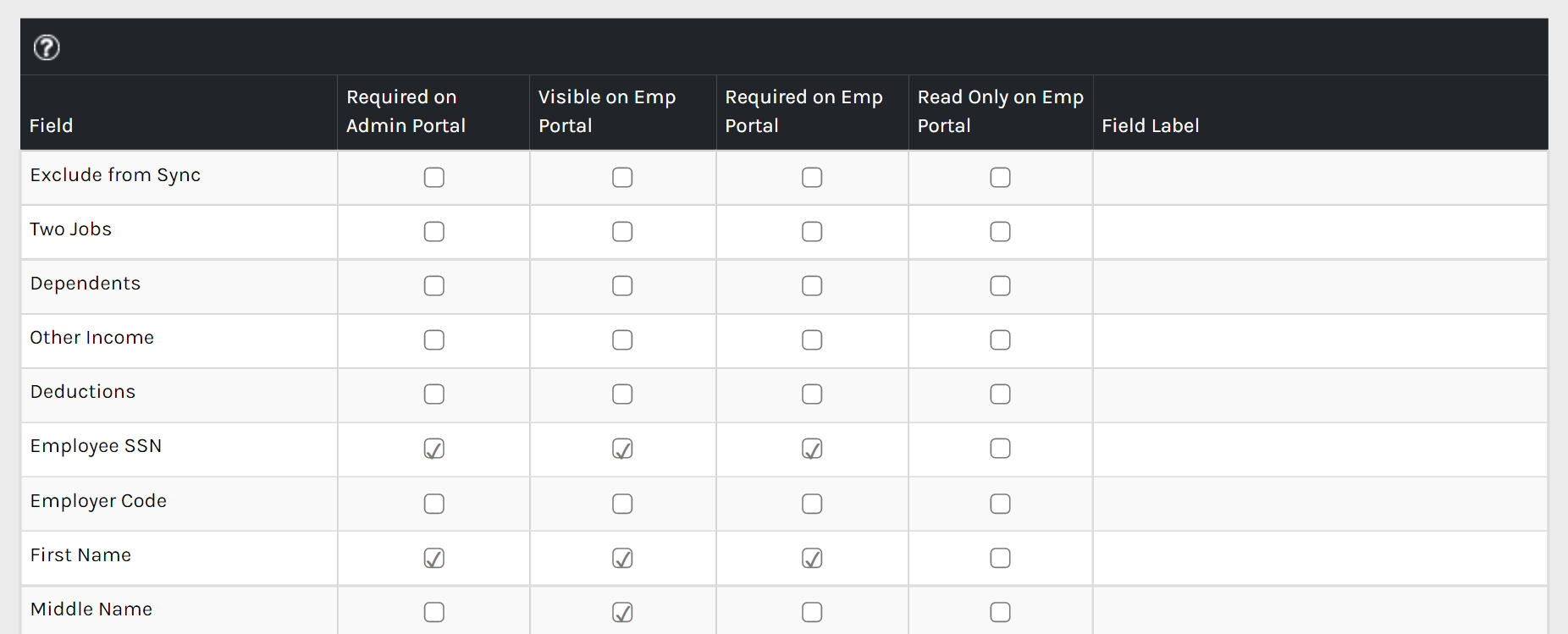Image resolution: width=1568 pixels, height=634 pixels.
Task: Check Required on Admin Portal for Deductions
Action: [433, 394]
